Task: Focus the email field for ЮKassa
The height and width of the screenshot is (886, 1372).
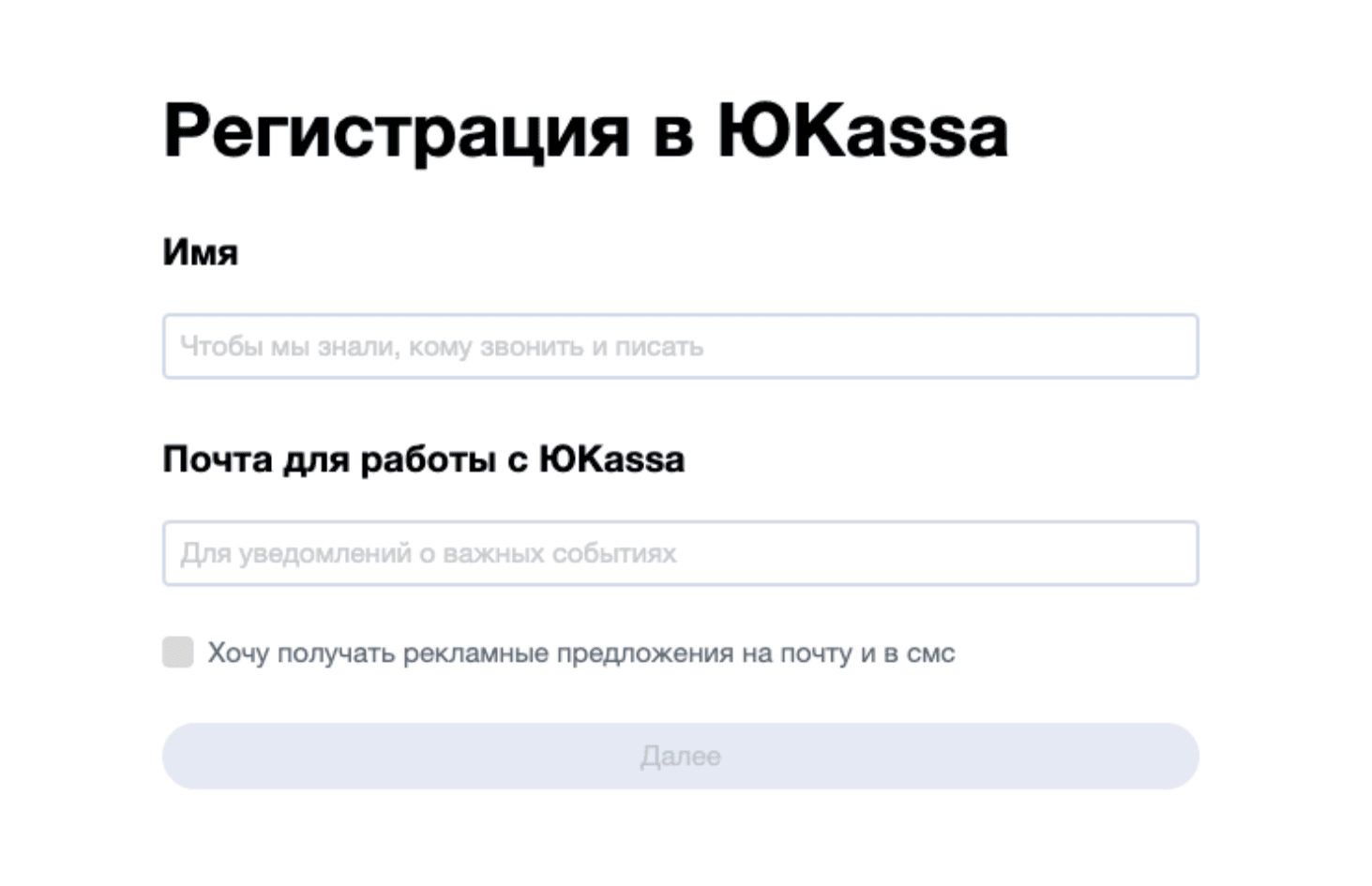Action: [x=680, y=553]
